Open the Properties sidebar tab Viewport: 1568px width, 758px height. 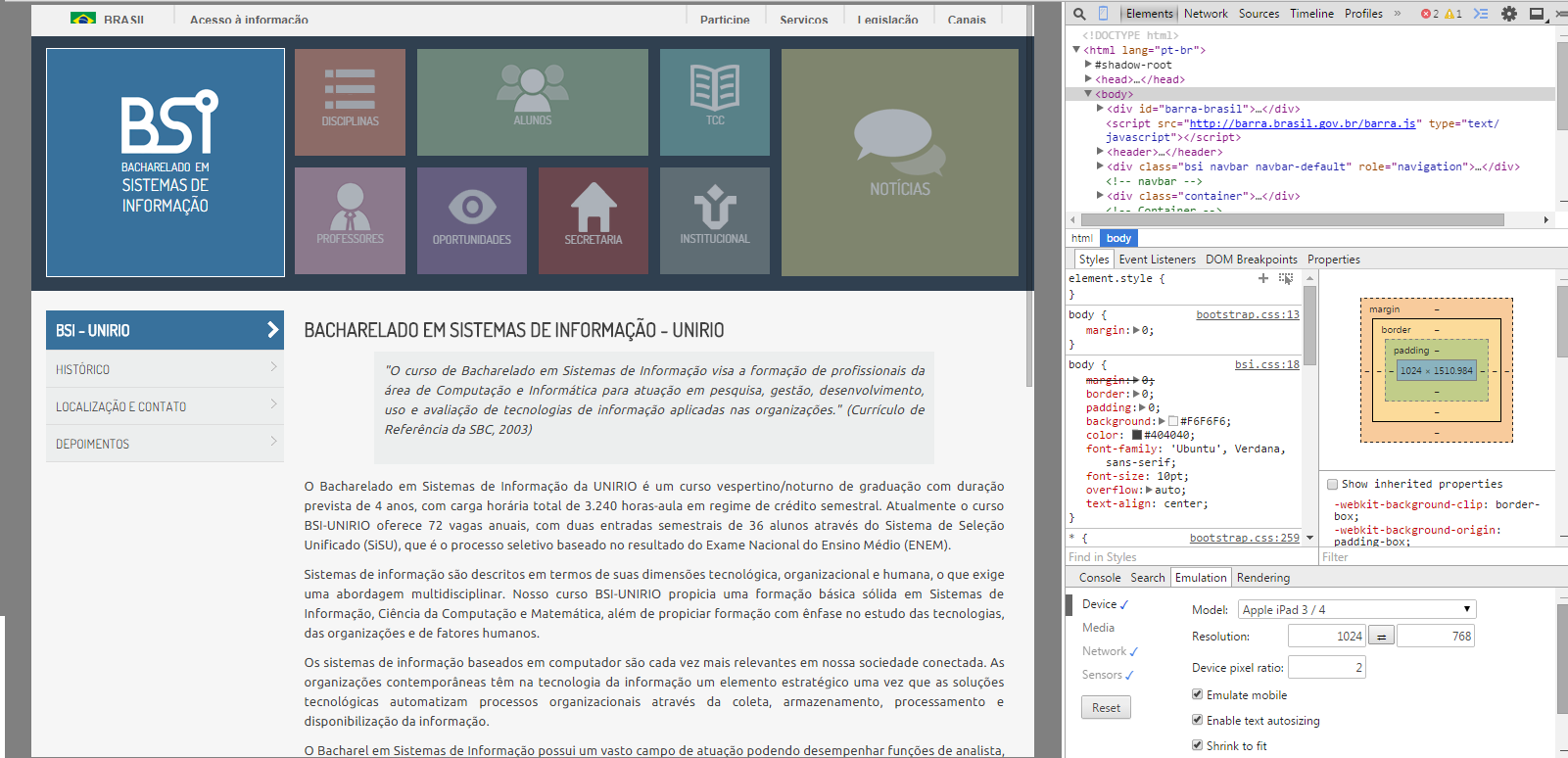(x=1334, y=260)
